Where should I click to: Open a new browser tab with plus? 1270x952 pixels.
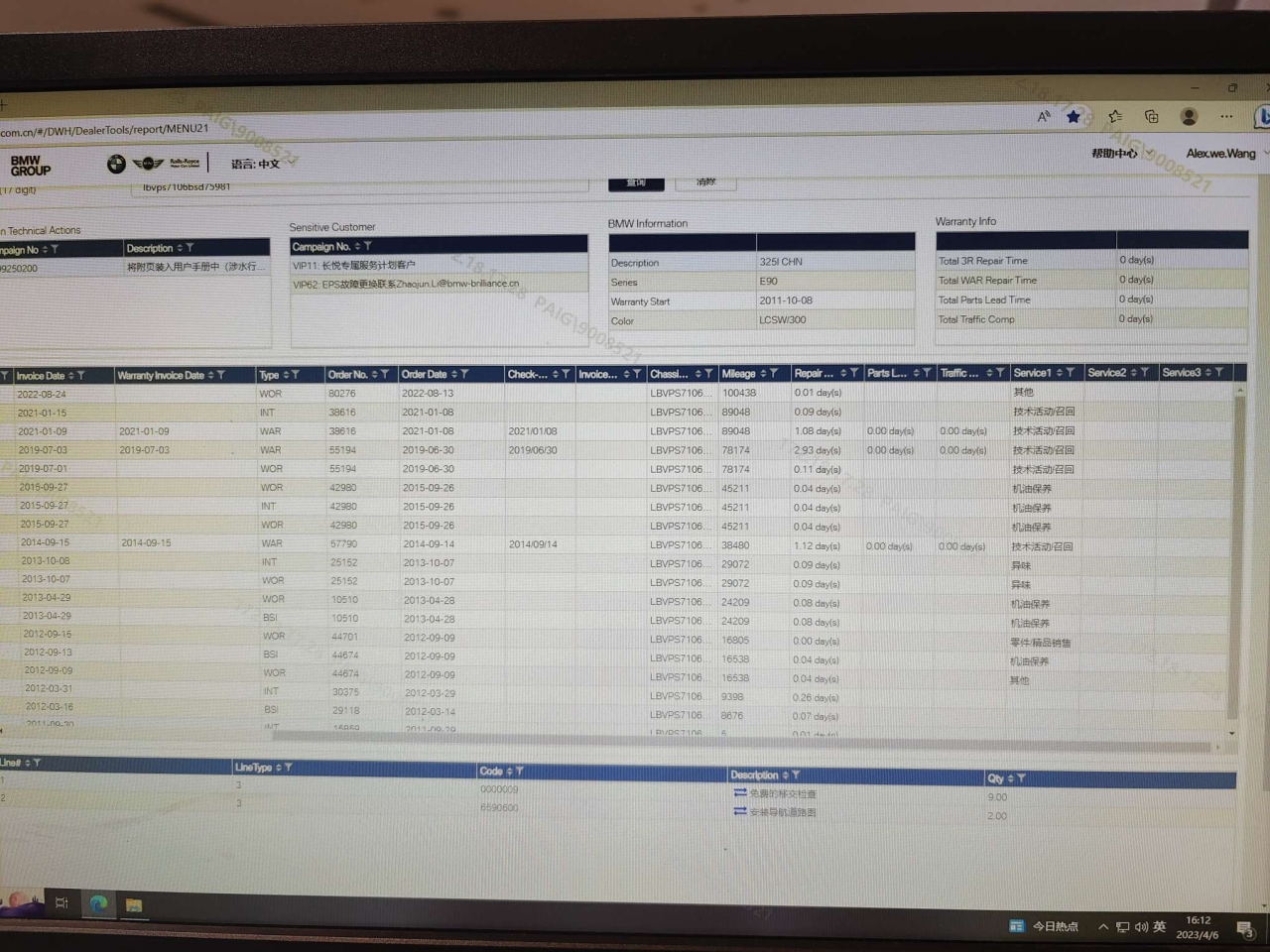point(4,104)
